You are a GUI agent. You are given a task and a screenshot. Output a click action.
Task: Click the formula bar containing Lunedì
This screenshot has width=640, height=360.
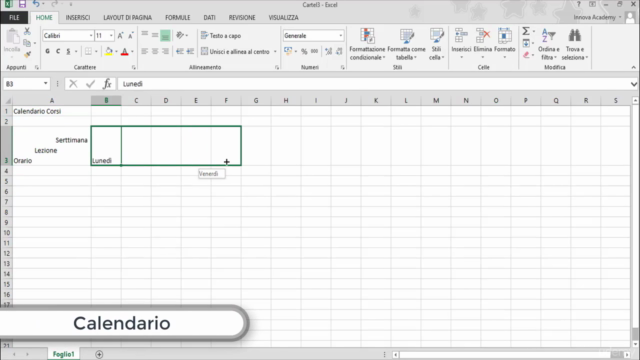pyautogui.click(x=373, y=84)
